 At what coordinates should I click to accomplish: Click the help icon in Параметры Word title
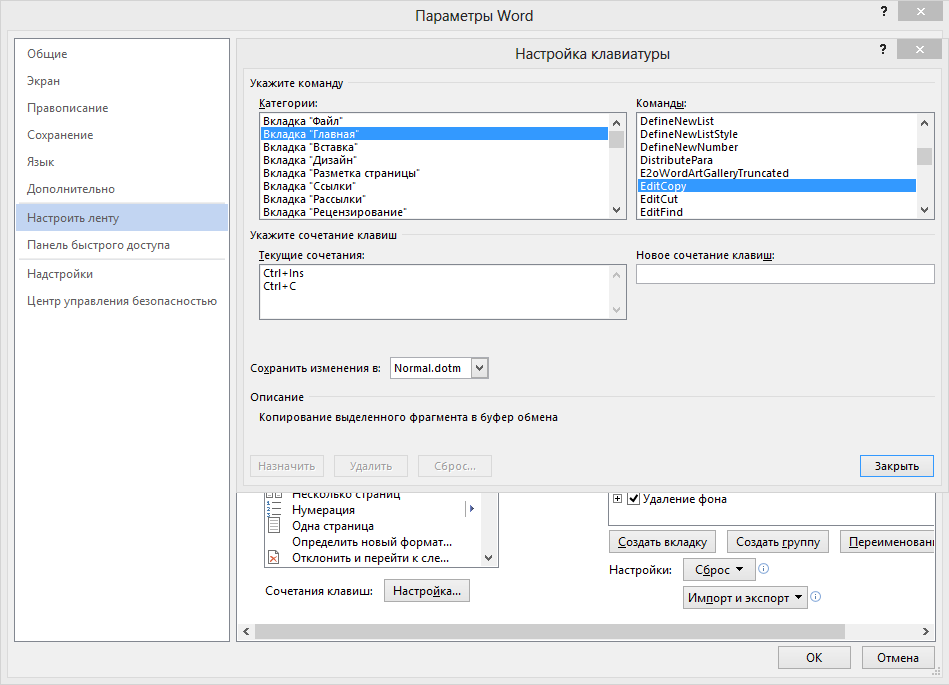coord(884,11)
